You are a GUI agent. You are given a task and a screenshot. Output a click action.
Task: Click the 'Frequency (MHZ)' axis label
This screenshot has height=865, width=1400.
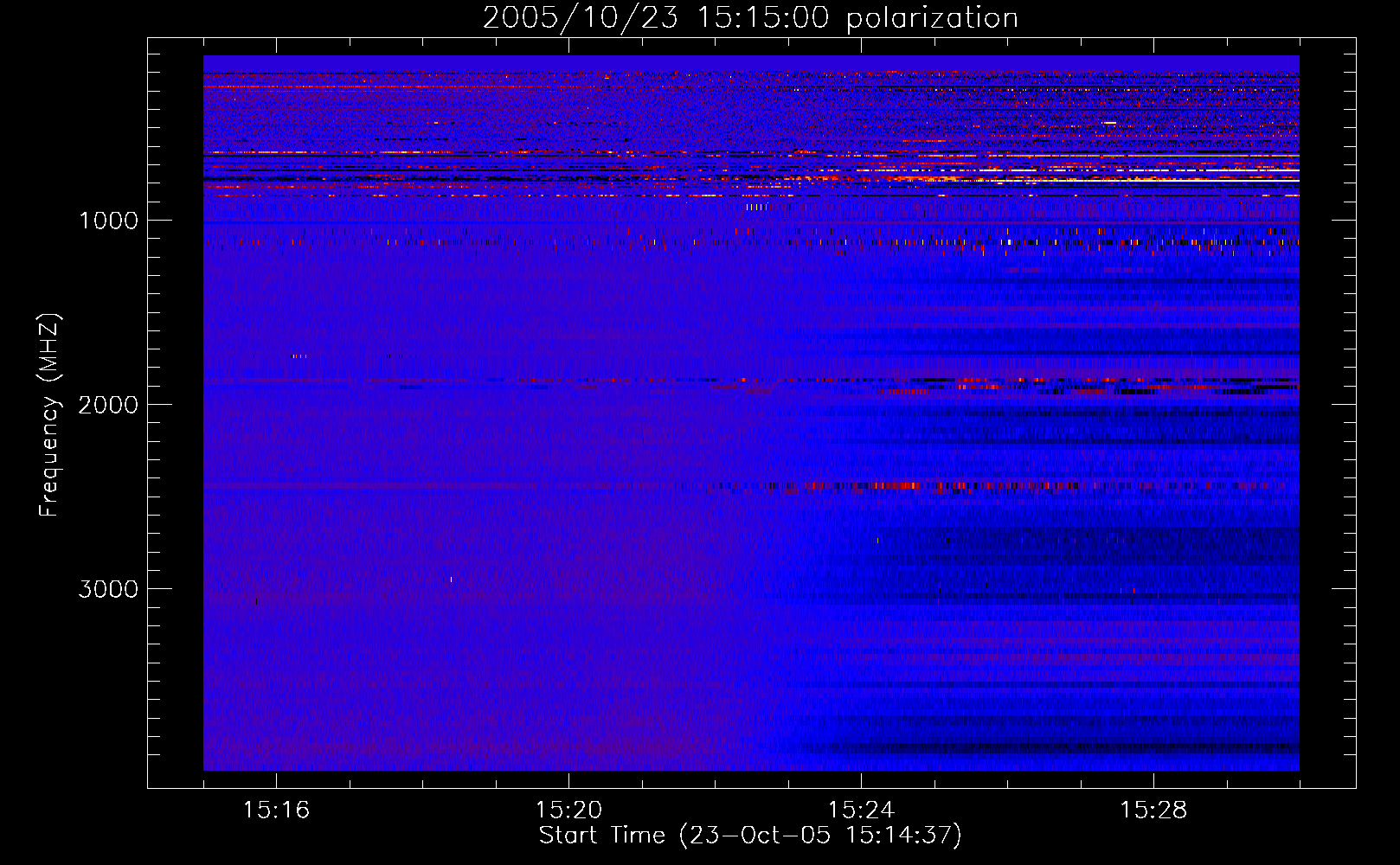49,415
